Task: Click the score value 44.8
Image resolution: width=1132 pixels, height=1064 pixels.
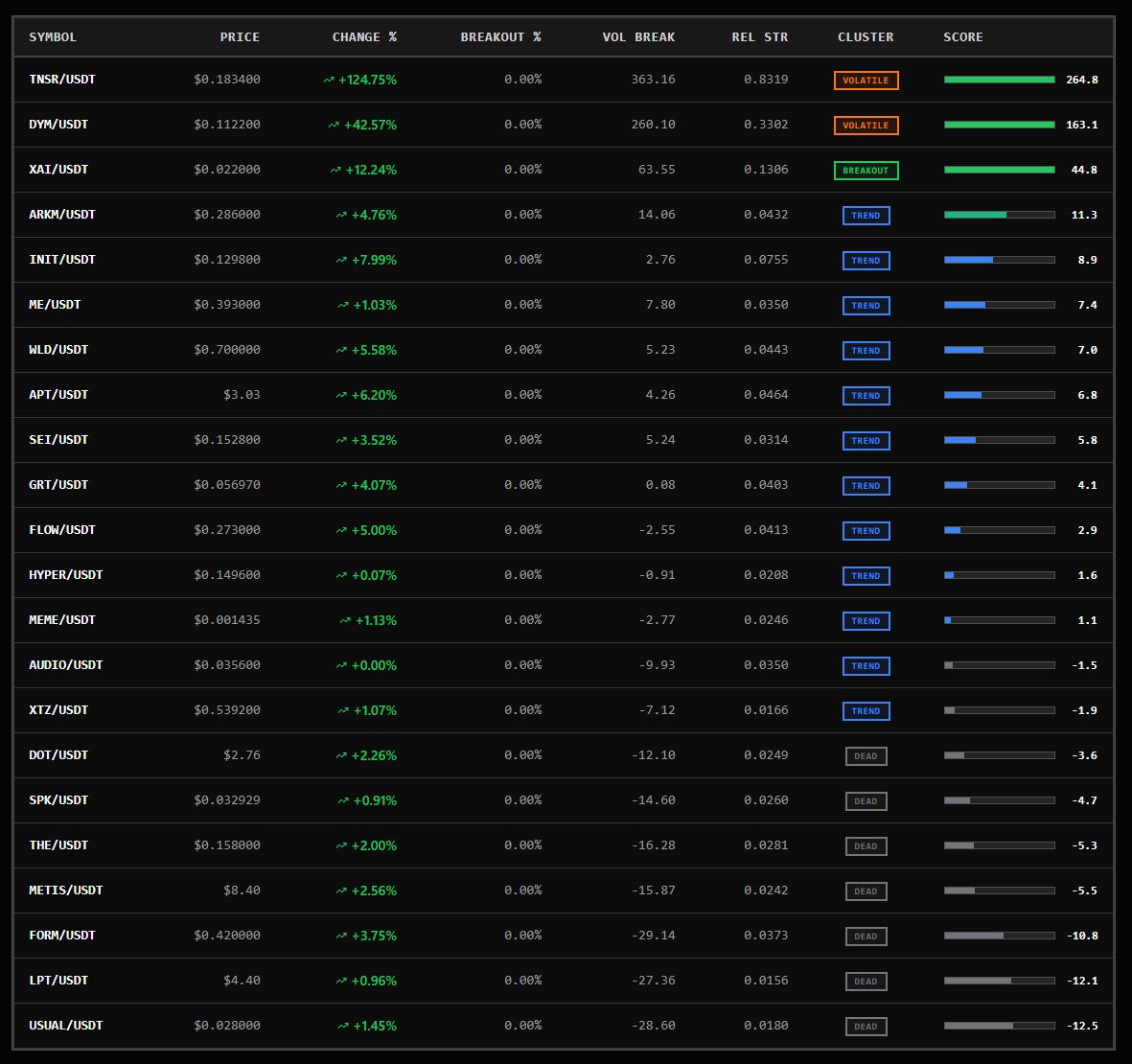Action: point(1084,170)
